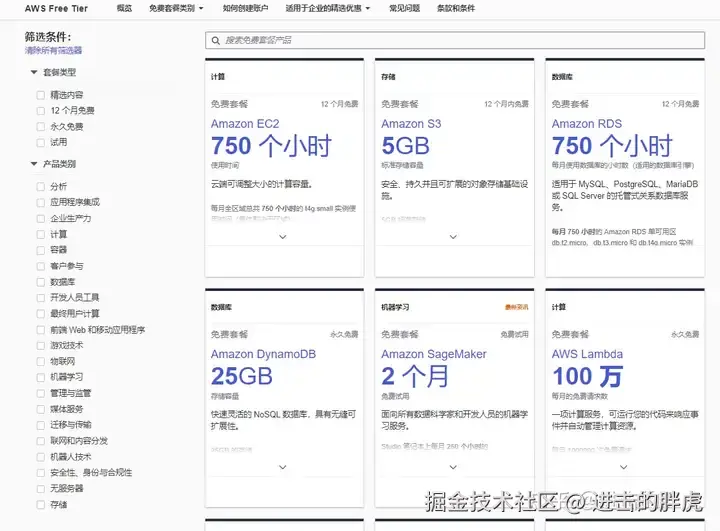Open the 常见问题 nav item

coord(405,8)
